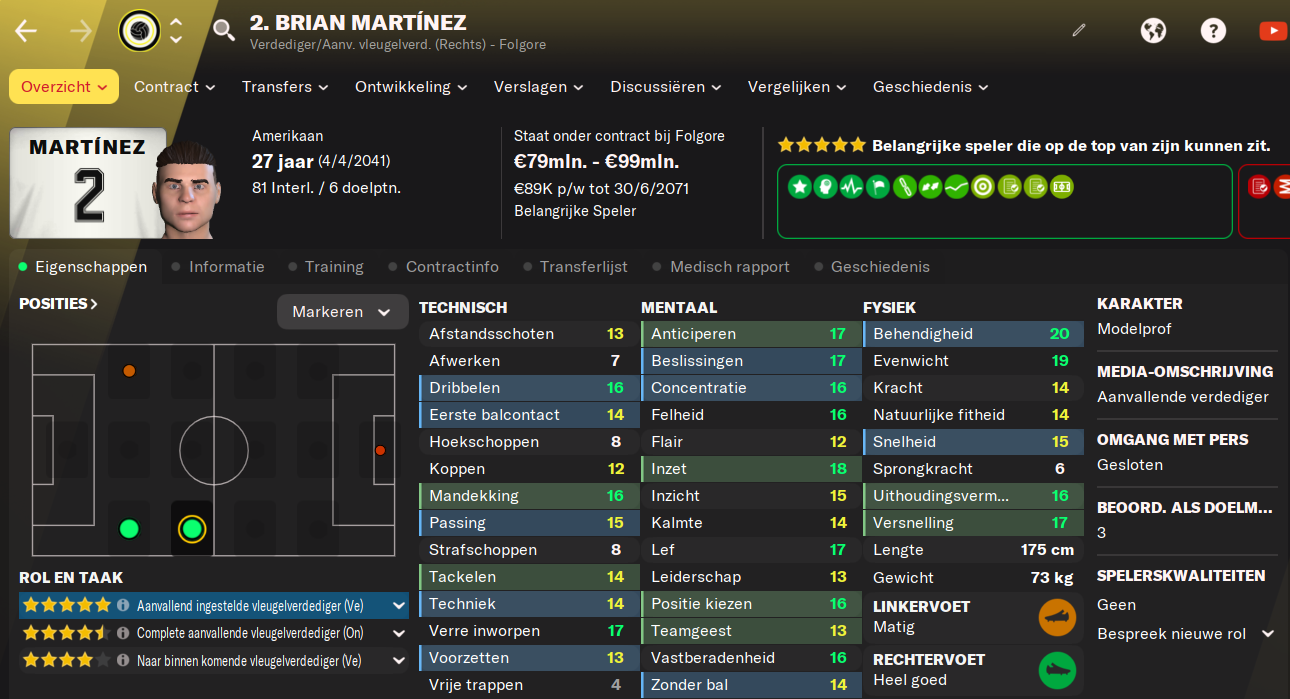
Task: Click the pencil edit icon
Action: pyautogui.click(x=1078, y=31)
